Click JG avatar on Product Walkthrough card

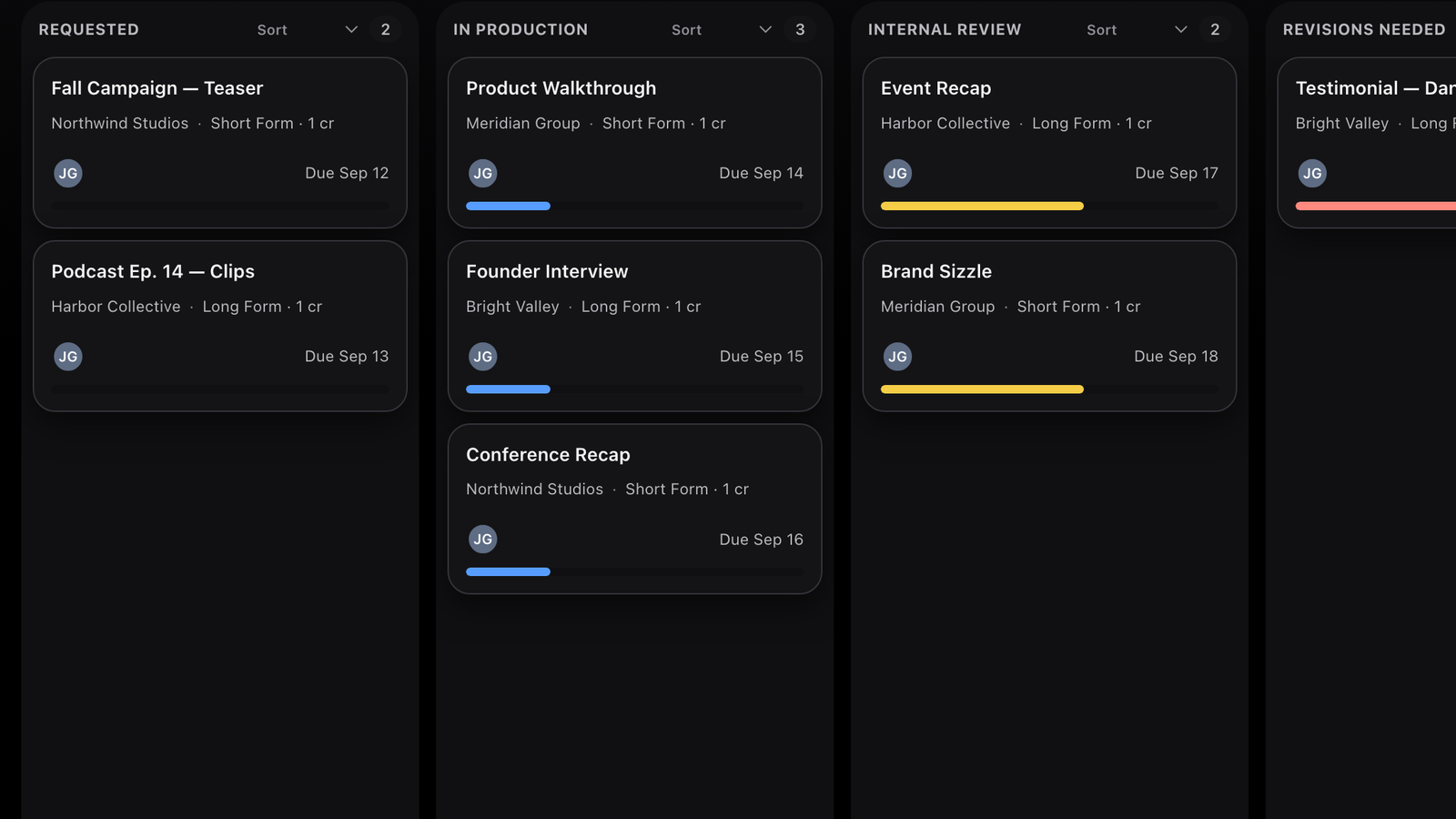coord(483,173)
